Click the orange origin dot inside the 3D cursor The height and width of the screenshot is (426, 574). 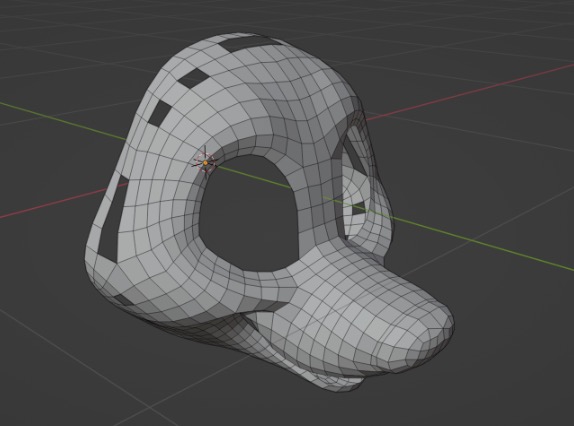pyautogui.click(x=205, y=163)
